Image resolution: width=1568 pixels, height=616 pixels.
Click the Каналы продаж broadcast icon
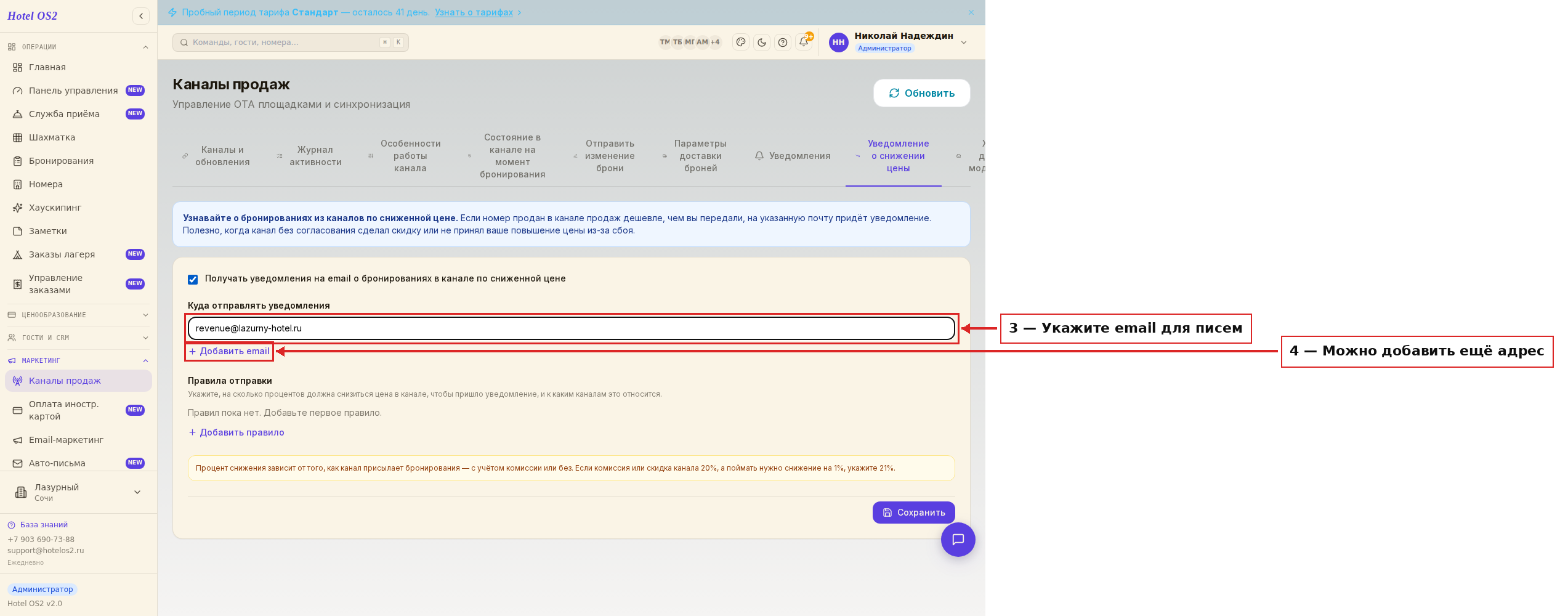17,381
